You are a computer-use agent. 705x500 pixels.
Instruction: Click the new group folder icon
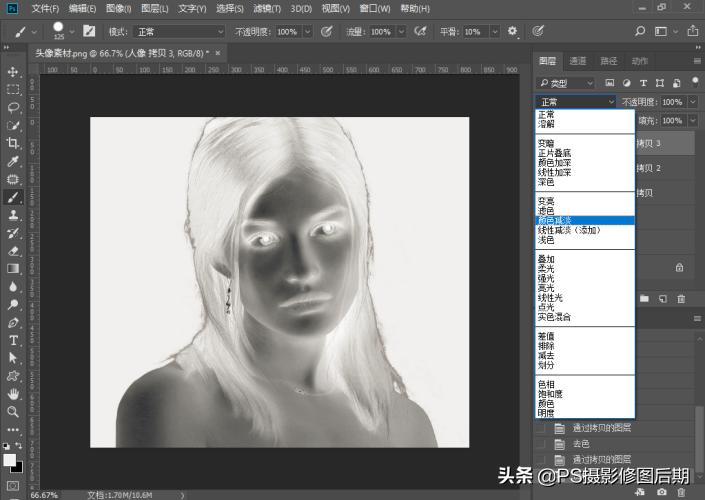pos(644,299)
